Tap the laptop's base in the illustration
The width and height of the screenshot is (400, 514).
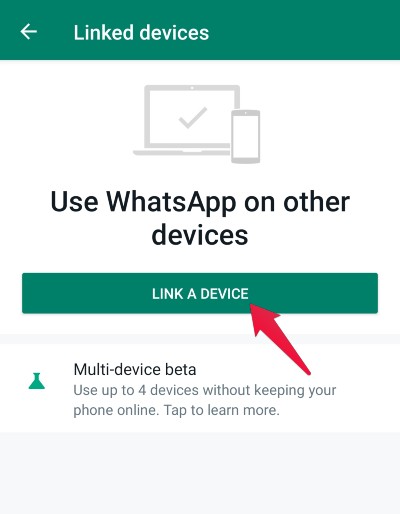click(x=182, y=153)
